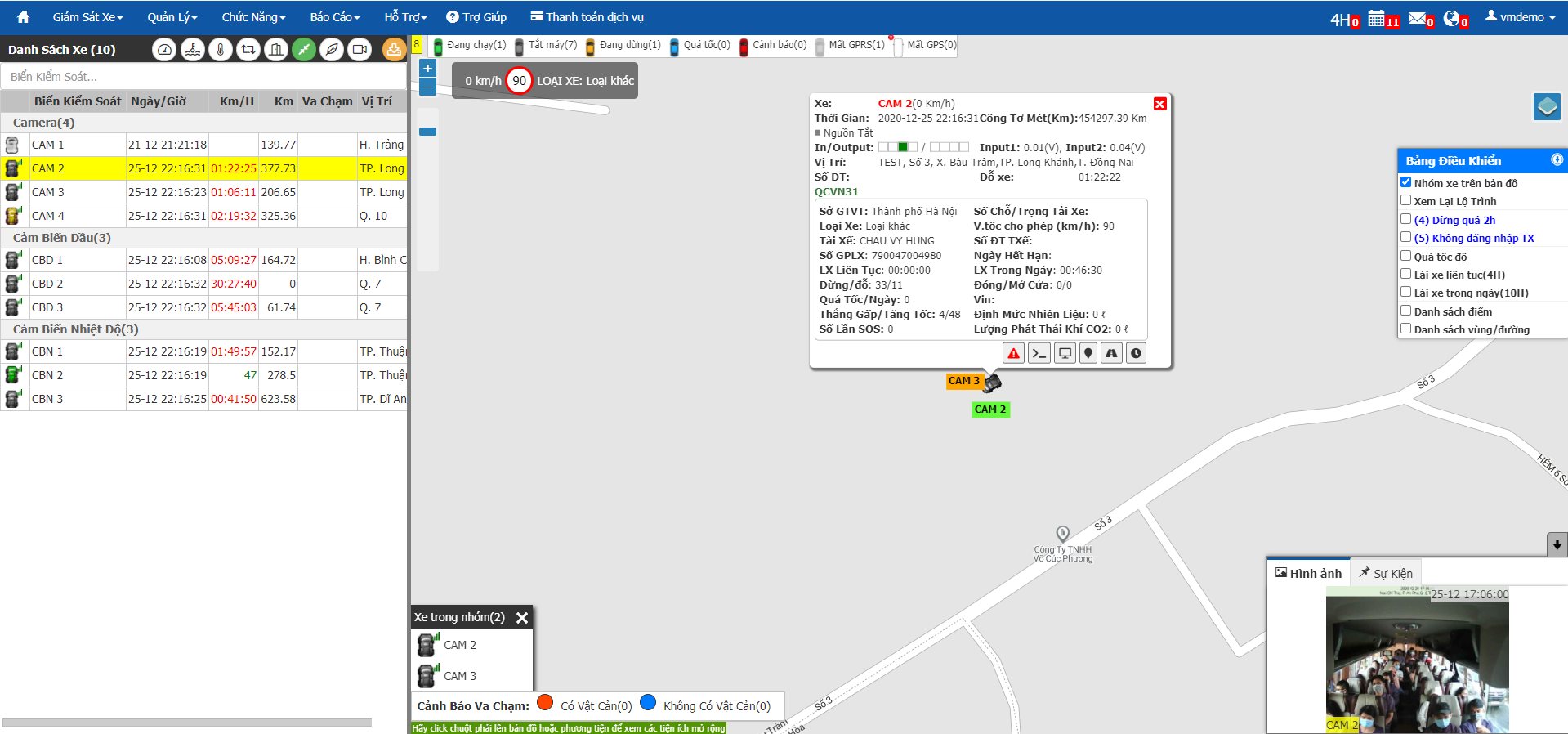Filter vehicles by 'Tắt máy(7)' status

click(x=546, y=46)
